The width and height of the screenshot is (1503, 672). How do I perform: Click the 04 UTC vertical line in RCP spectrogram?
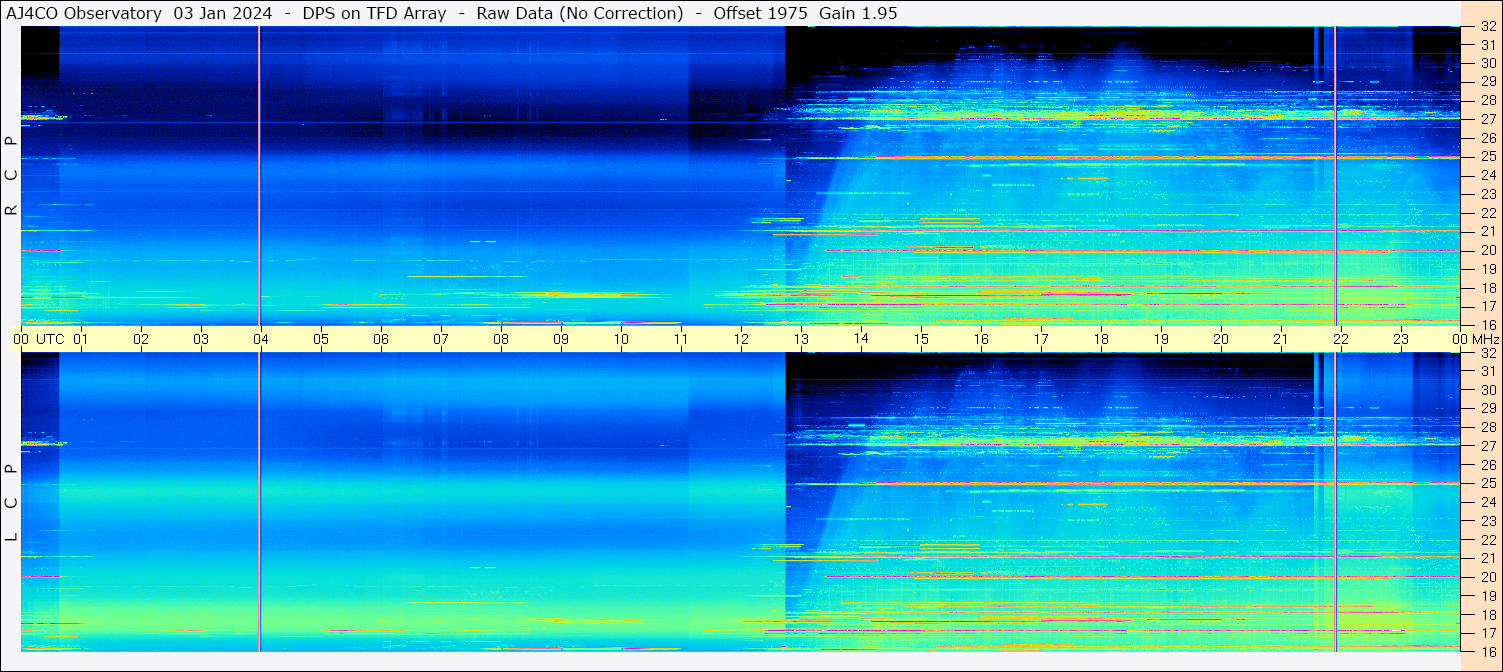coord(259,175)
